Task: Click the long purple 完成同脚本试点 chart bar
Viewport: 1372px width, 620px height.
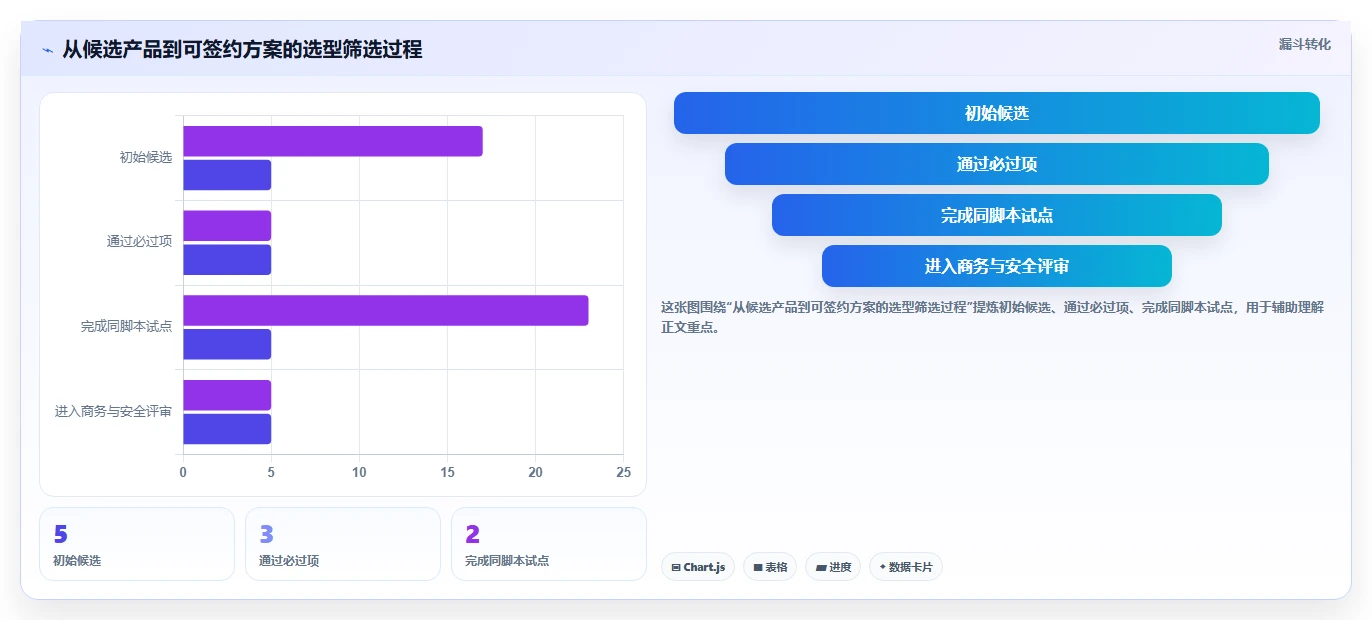Action: pyautogui.click(x=386, y=310)
